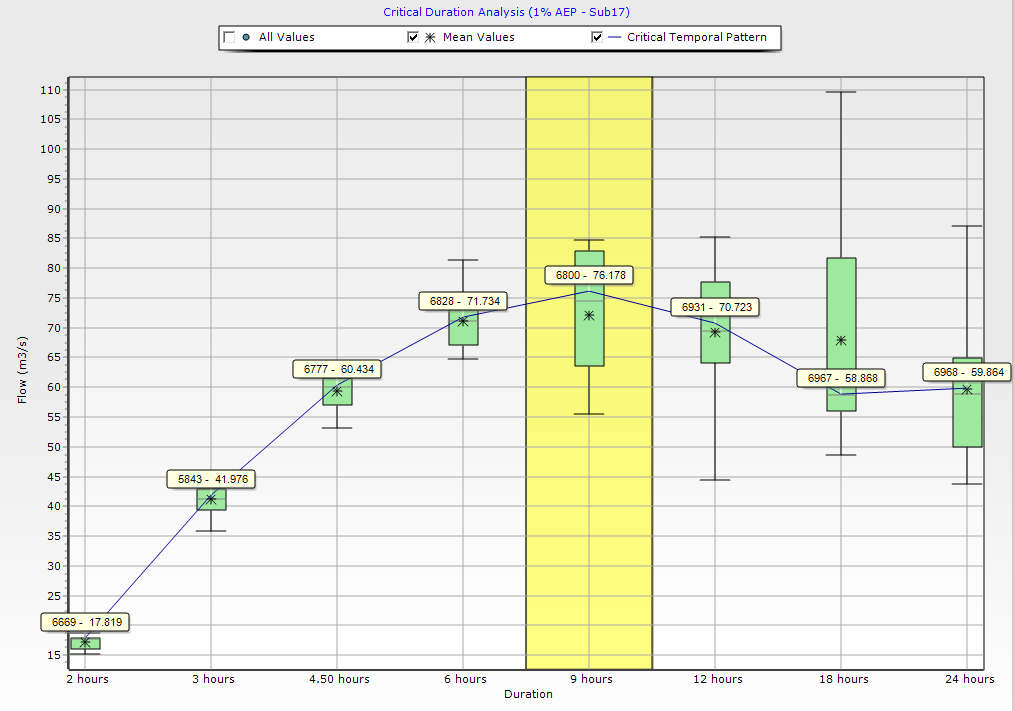Select the data label 6669 - 17.819
This screenshot has height=711, width=1014.
click(85, 622)
